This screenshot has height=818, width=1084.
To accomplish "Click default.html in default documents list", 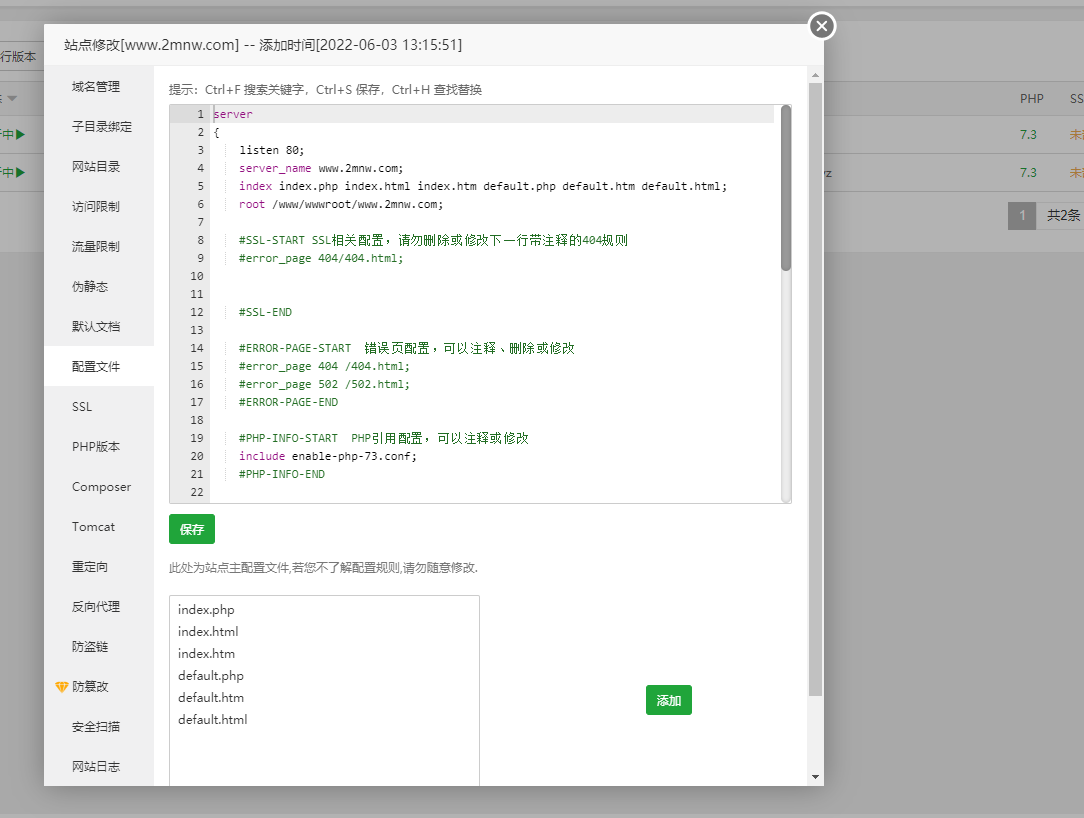I will tap(212, 720).
